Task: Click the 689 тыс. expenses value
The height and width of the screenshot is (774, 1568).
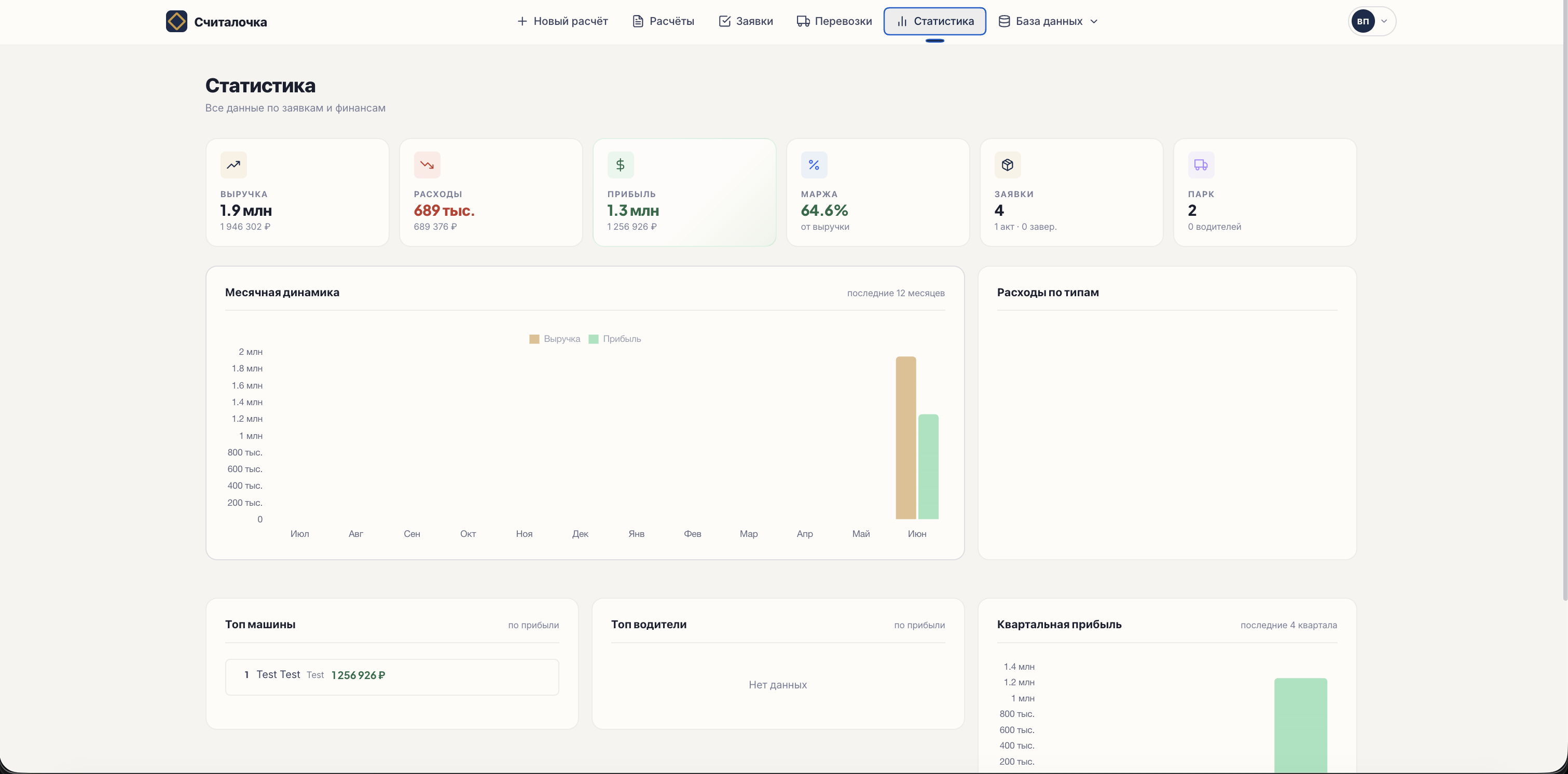Action: pos(444,211)
